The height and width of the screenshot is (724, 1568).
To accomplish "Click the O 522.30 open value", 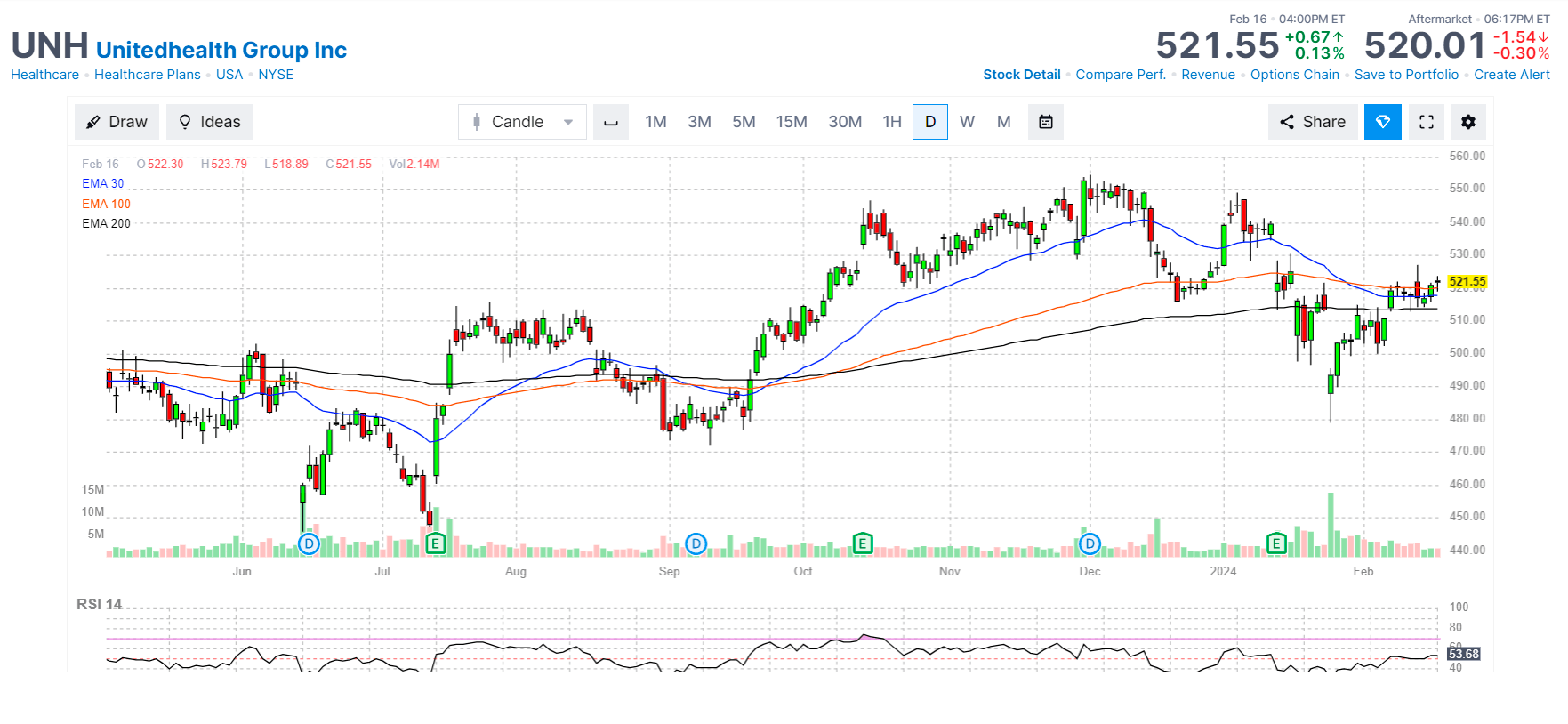I will pos(160,164).
